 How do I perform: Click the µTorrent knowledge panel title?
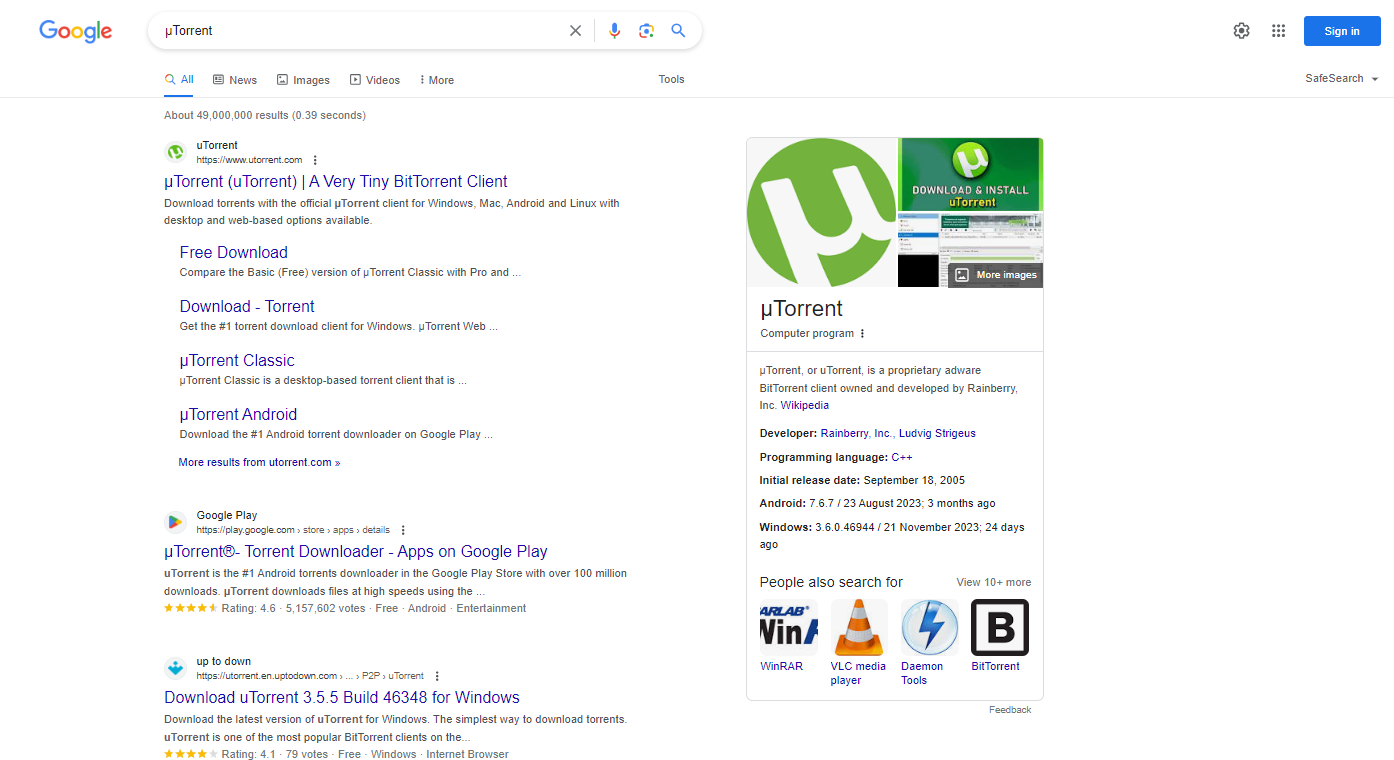pos(802,309)
